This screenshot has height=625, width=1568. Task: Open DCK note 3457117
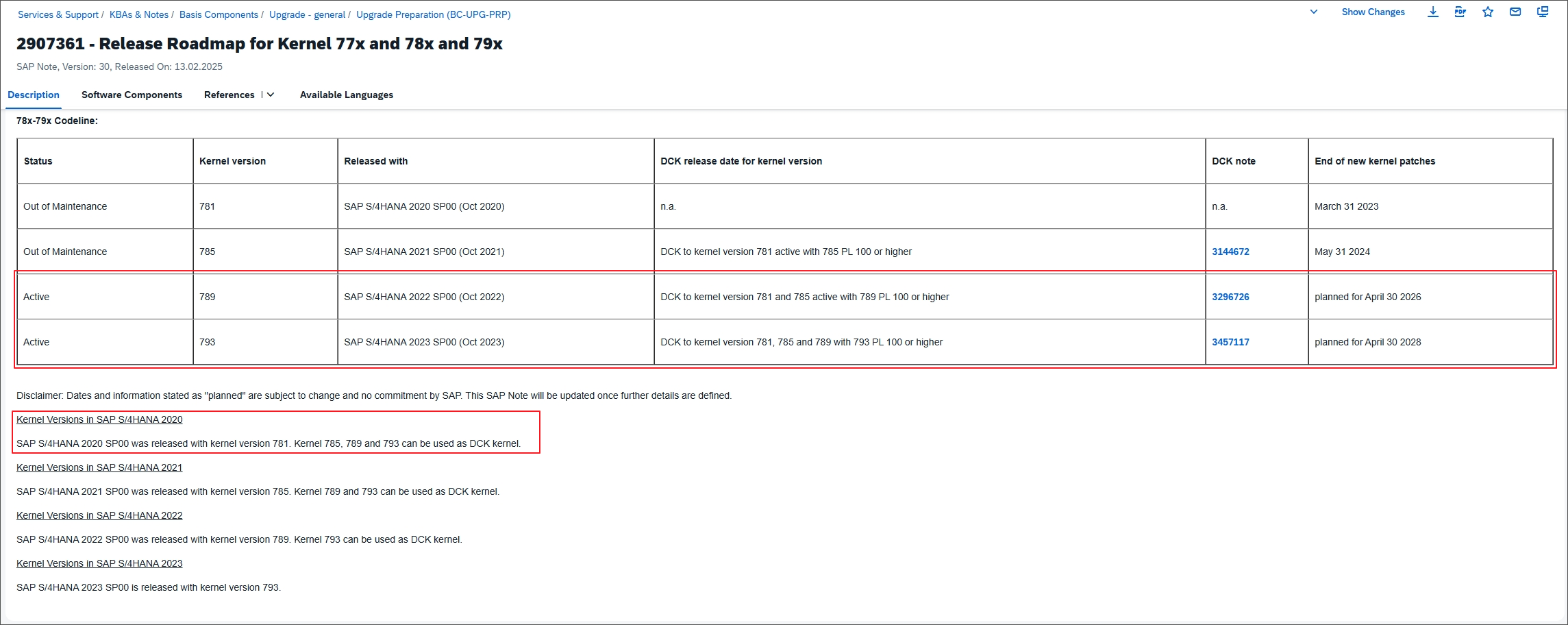pyautogui.click(x=1230, y=342)
